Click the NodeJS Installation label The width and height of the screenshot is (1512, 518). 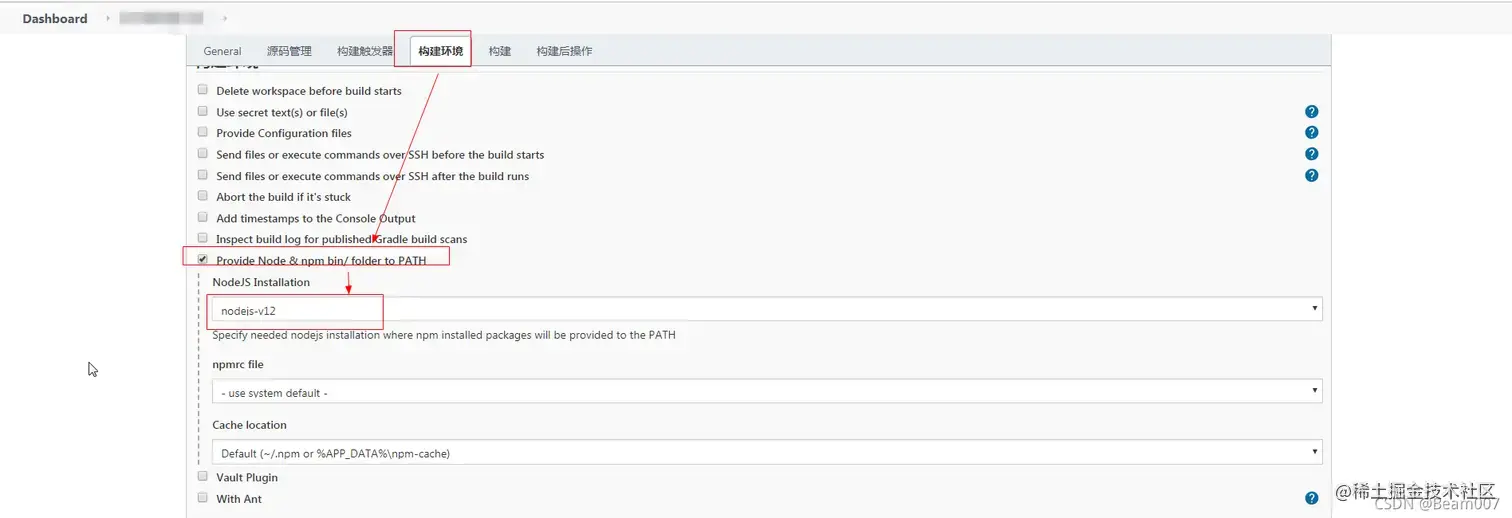click(x=261, y=282)
